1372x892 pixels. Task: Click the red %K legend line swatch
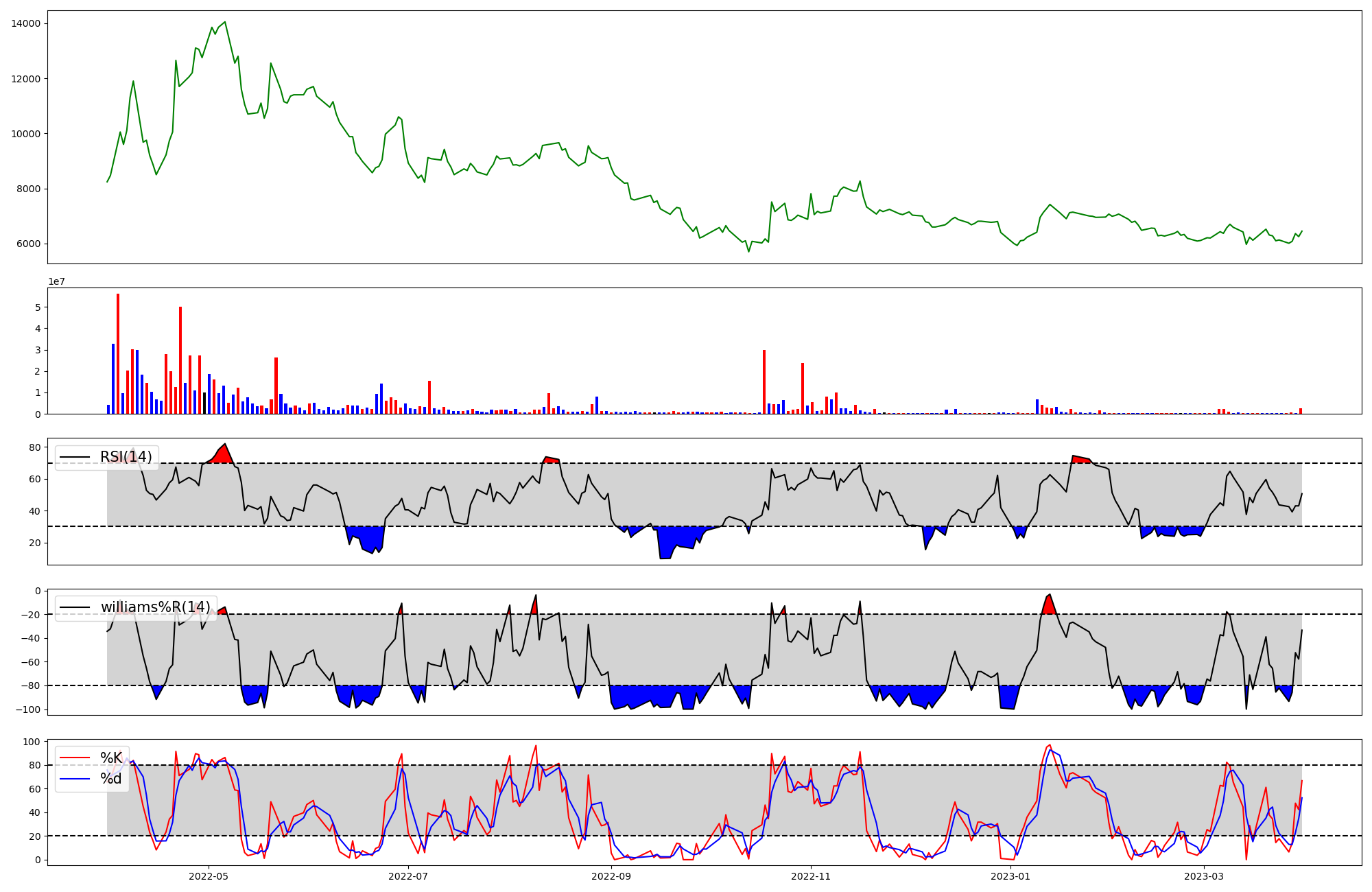coord(75,758)
